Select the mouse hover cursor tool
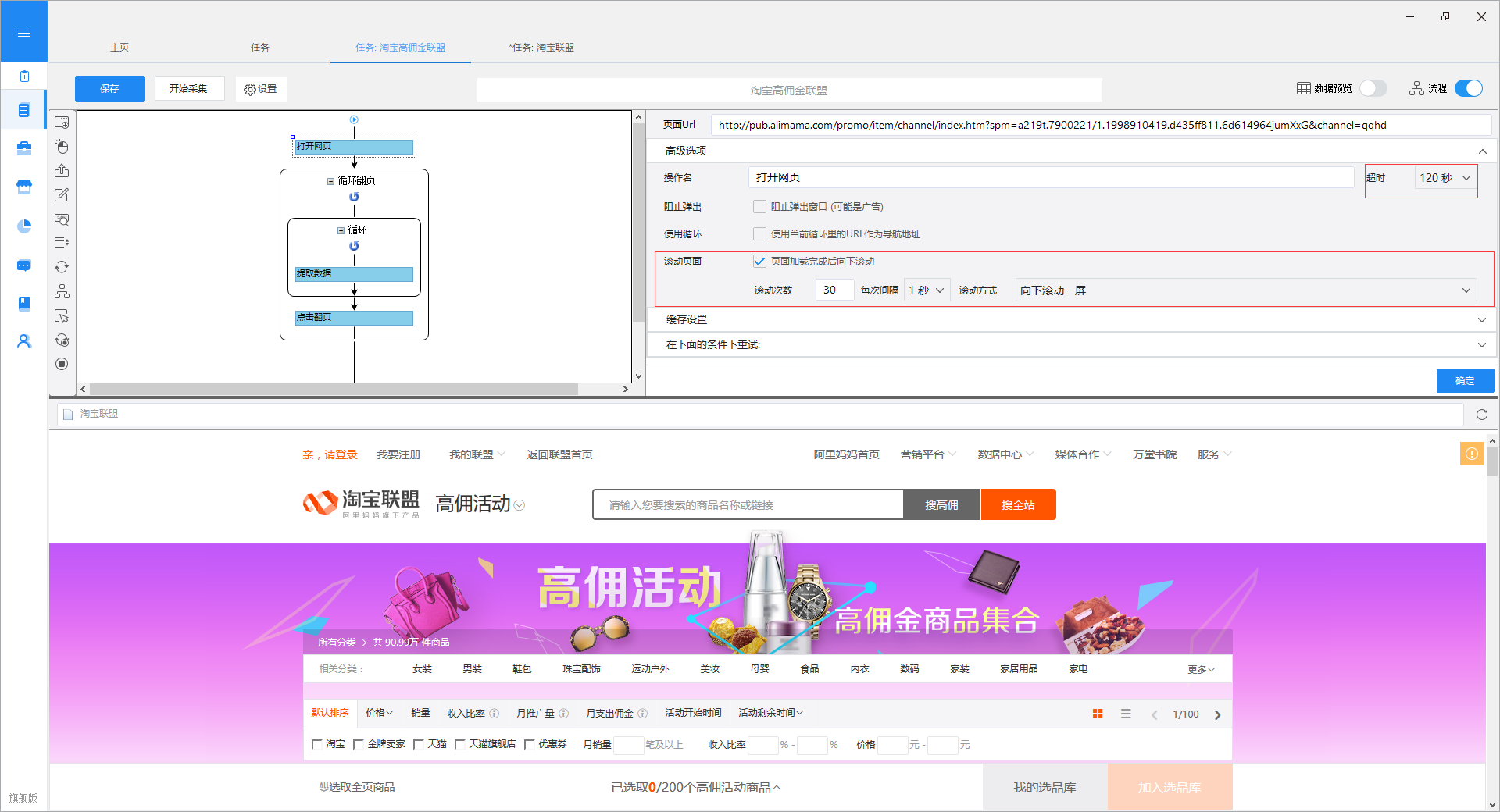 tap(62, 315)
